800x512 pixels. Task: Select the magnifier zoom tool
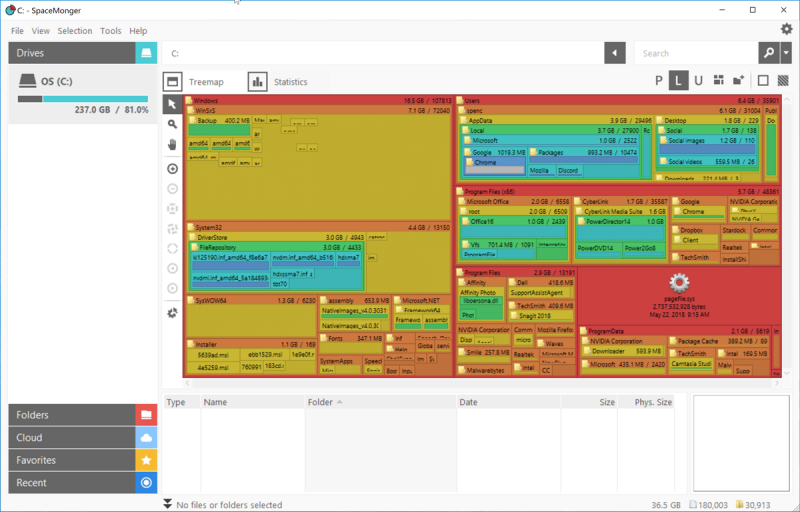click(172, 124)
